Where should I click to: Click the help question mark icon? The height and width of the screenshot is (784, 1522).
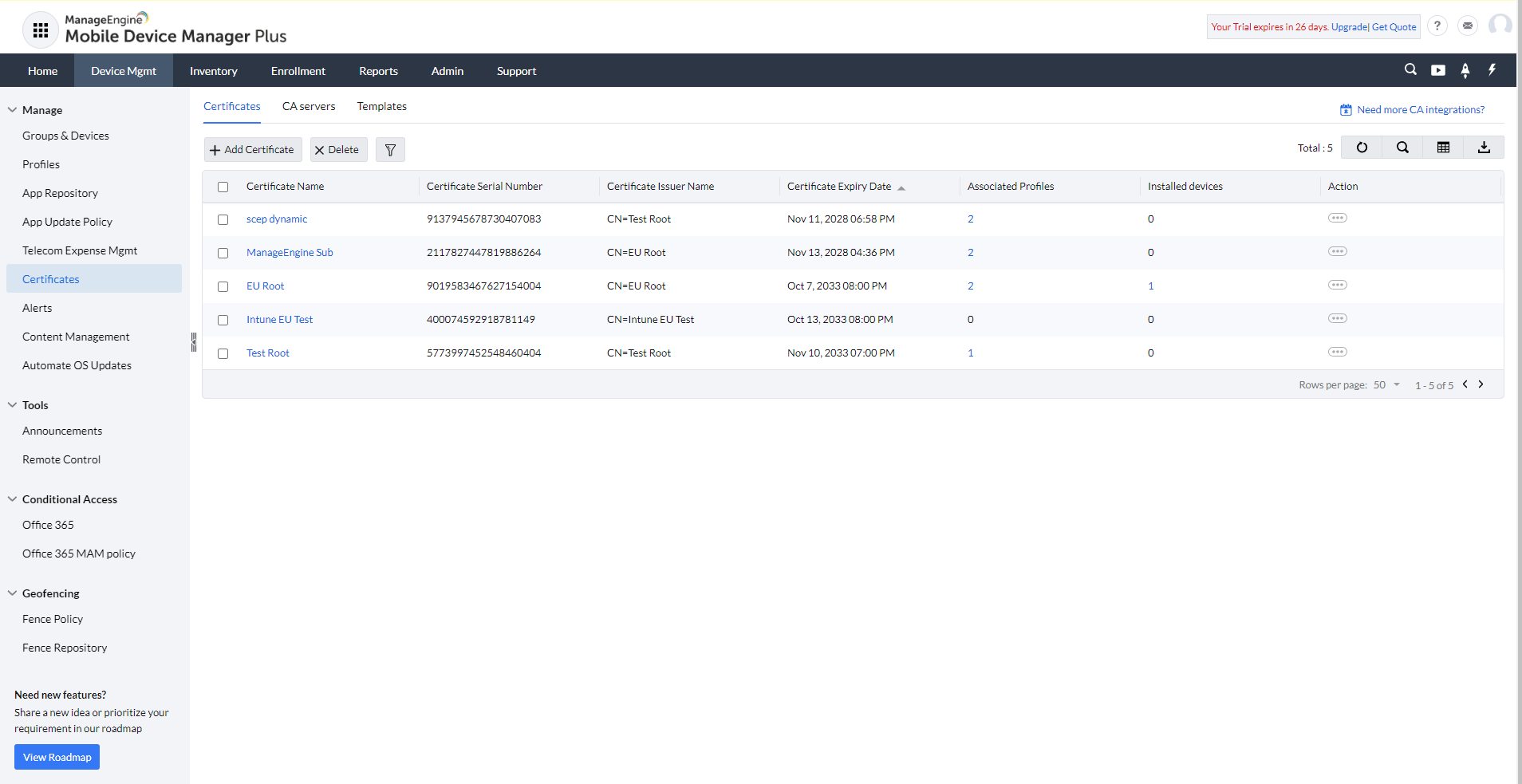coord(1437,26)
